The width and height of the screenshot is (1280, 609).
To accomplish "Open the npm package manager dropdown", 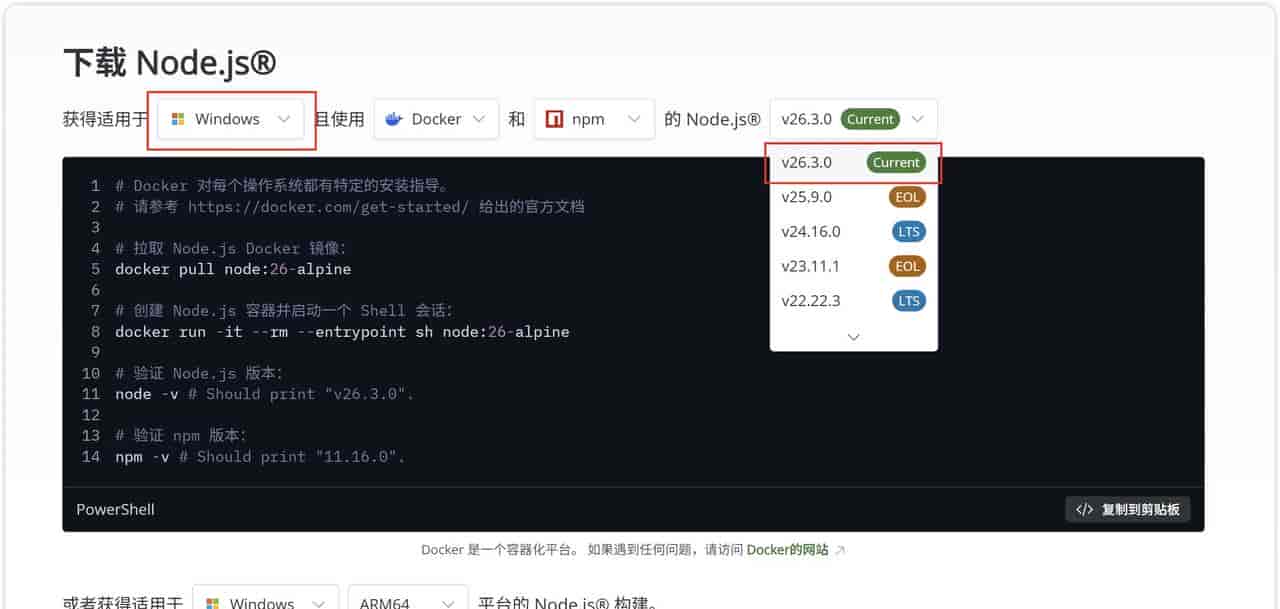I will (x=594, y=119).
